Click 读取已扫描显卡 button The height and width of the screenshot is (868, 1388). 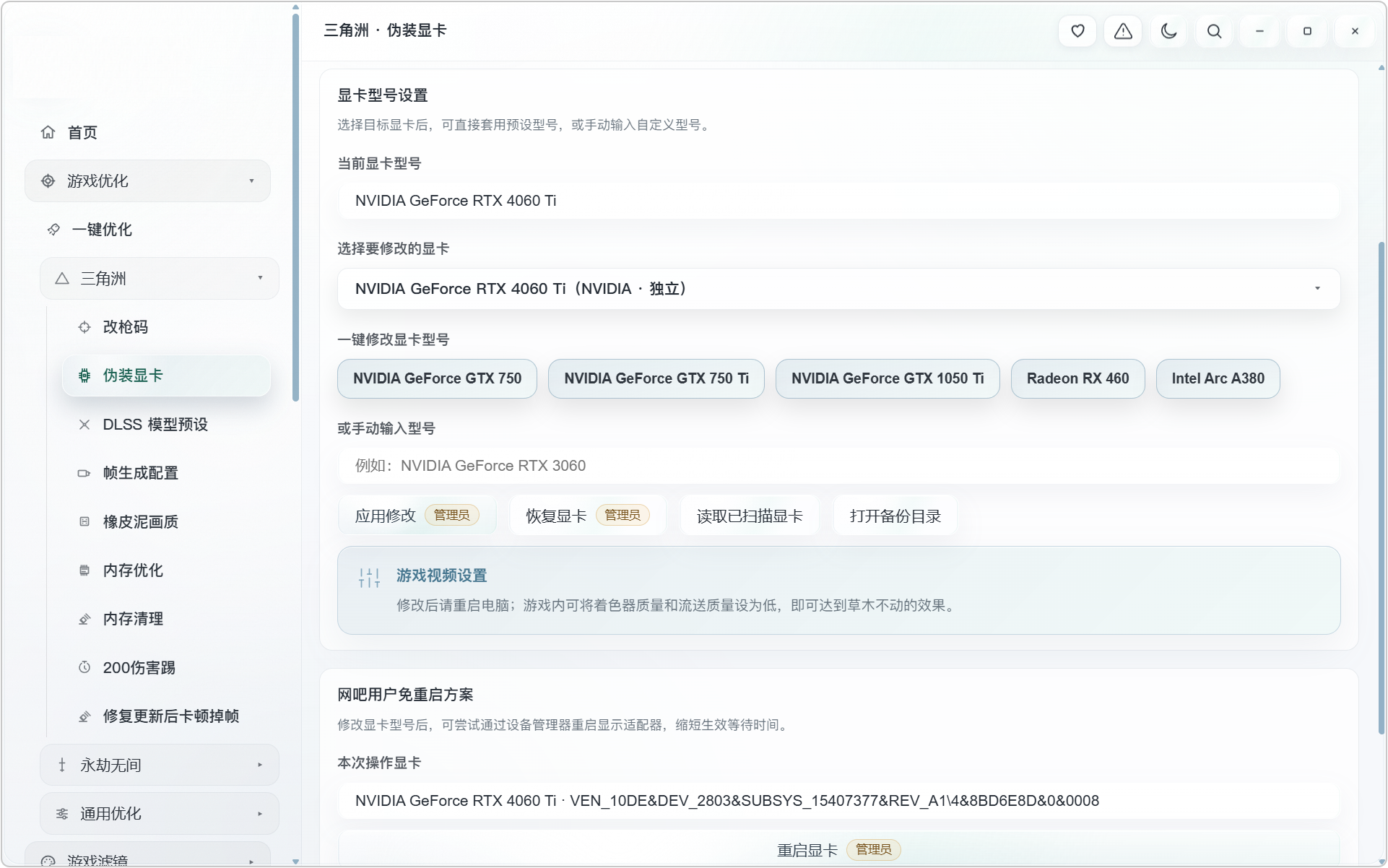(750, 516)
